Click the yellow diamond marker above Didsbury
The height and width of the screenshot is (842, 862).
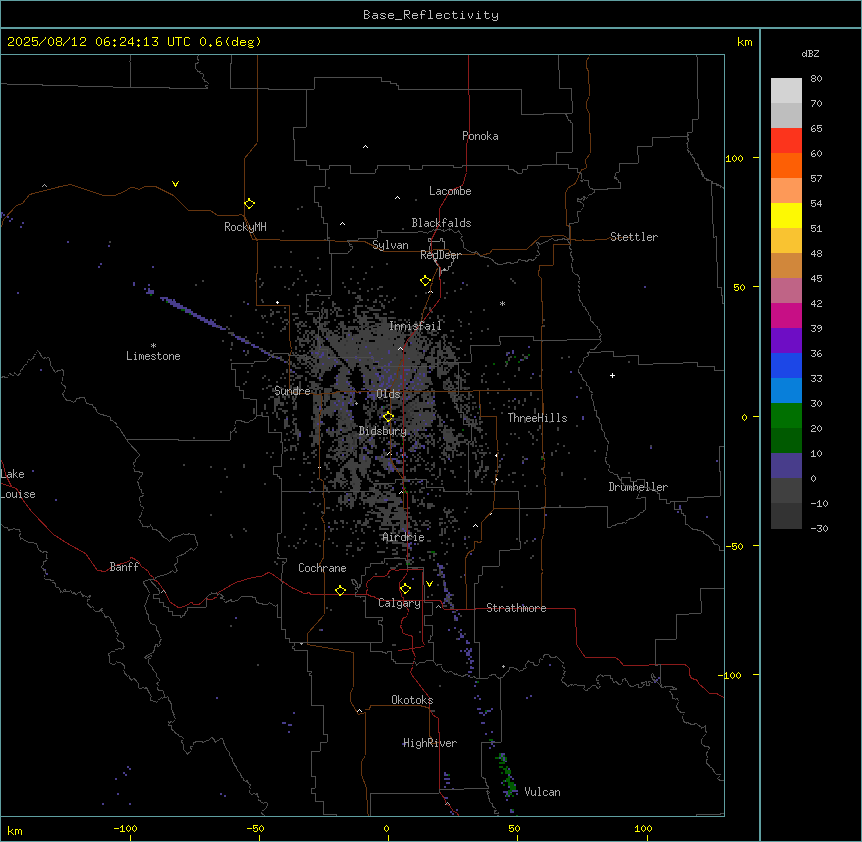point(388,417)
